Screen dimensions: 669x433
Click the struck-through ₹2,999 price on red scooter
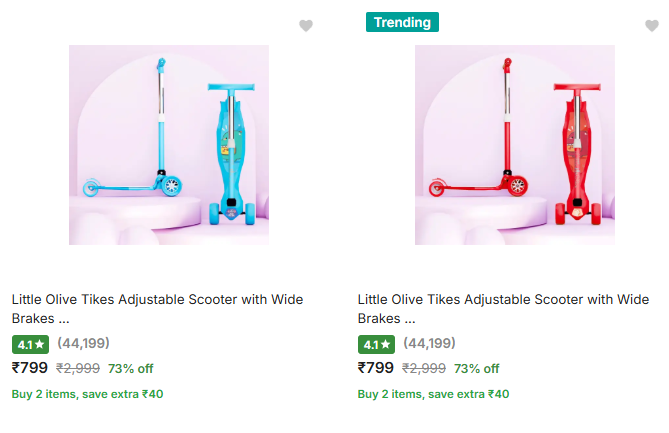423,368
